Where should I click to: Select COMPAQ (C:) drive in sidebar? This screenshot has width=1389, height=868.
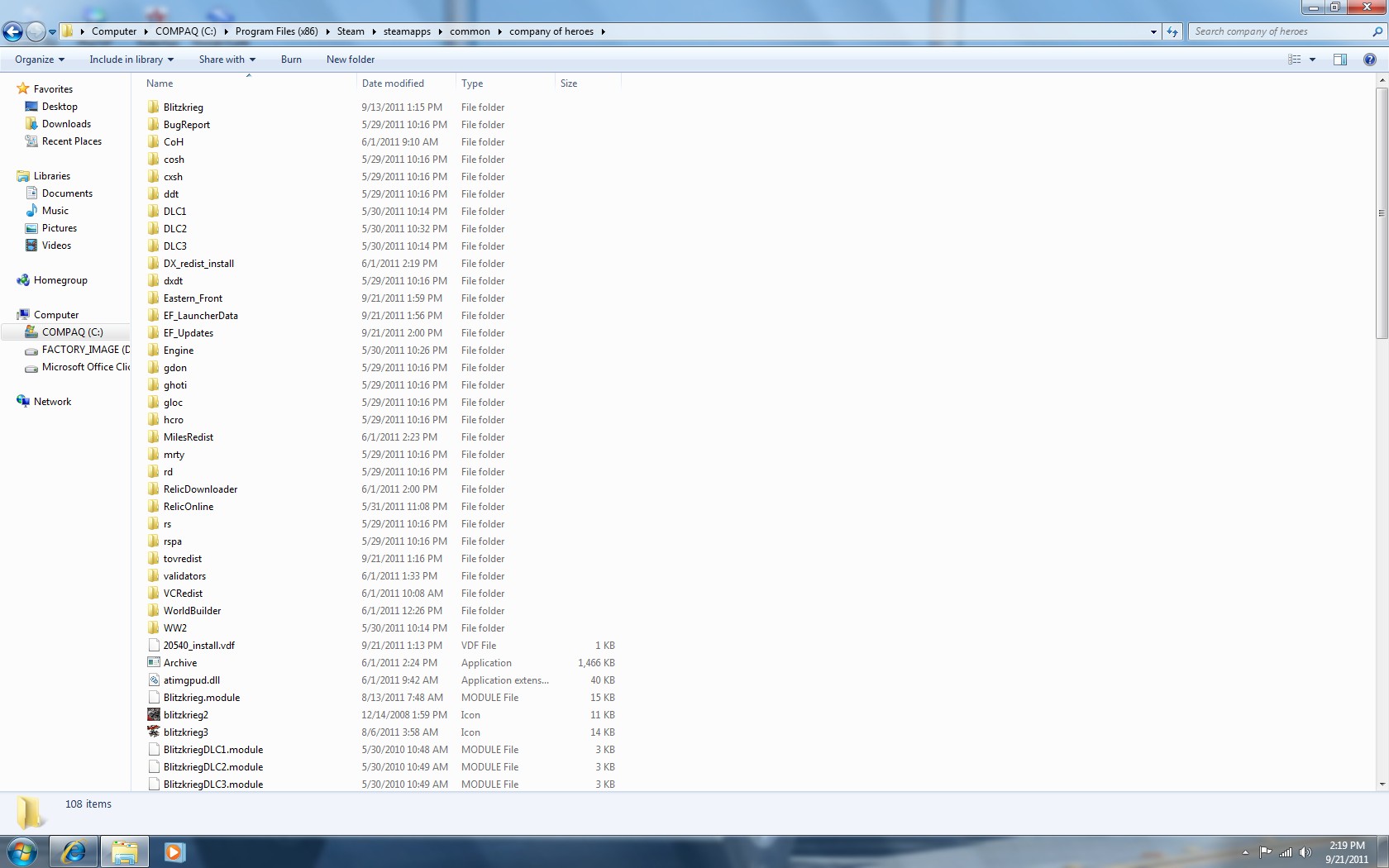(73, 332)
